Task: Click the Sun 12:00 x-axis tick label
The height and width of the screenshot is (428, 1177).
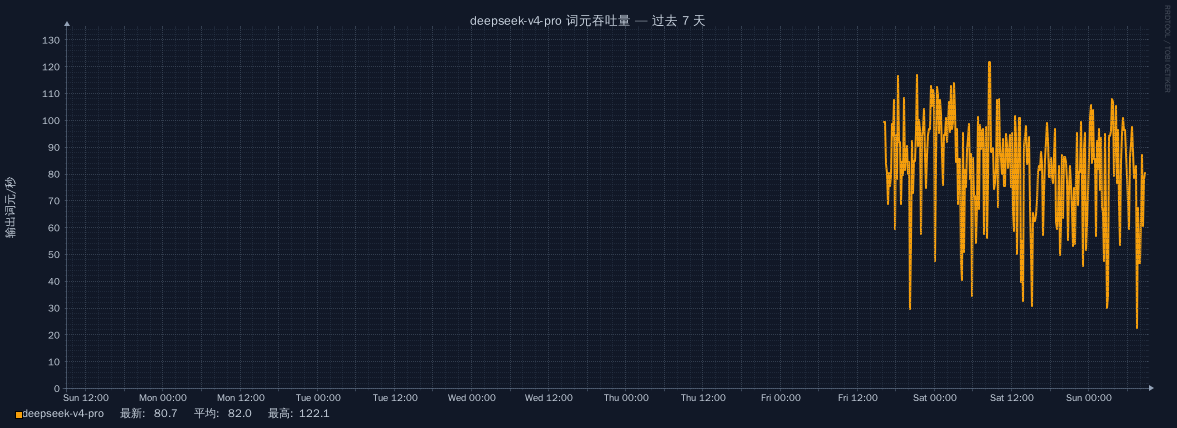Action: [x=86, y=398]
